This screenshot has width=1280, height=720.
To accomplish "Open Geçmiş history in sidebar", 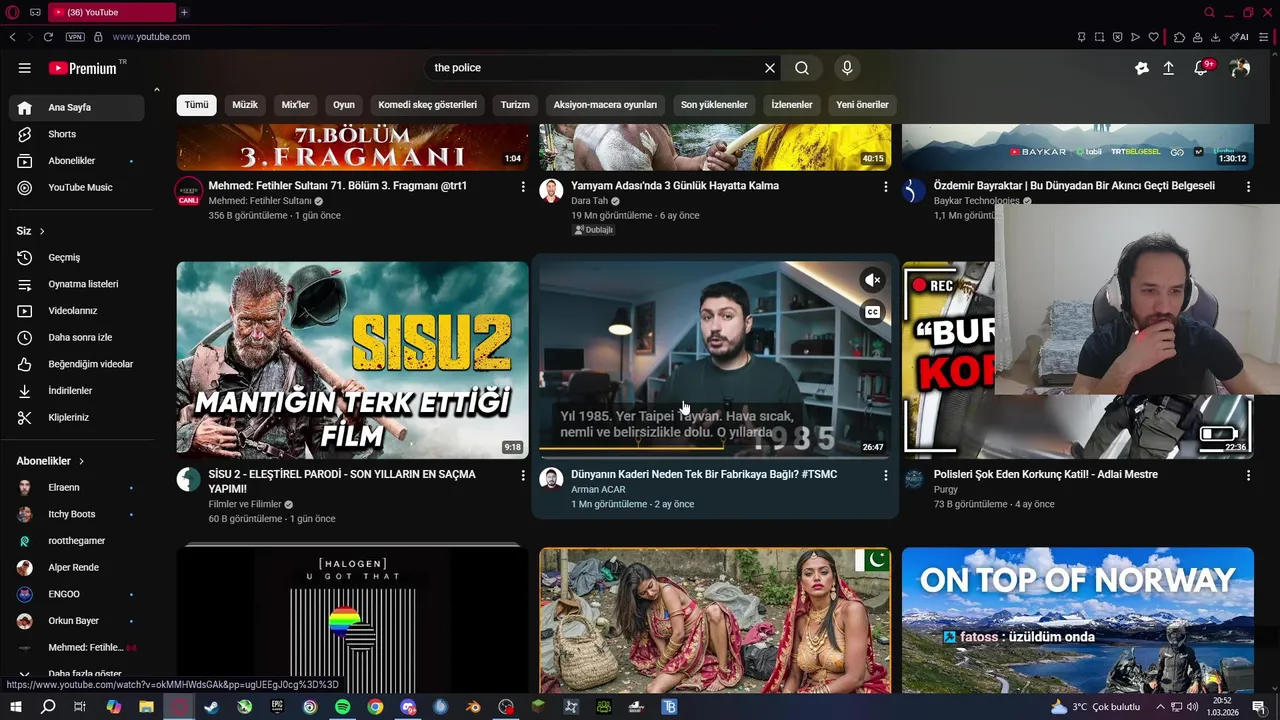I will (76, 257).
